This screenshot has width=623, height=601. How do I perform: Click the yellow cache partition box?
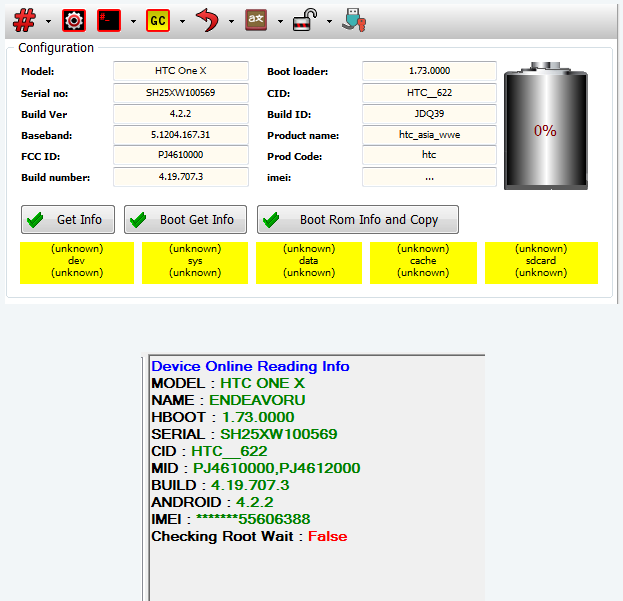click(424, 263)
